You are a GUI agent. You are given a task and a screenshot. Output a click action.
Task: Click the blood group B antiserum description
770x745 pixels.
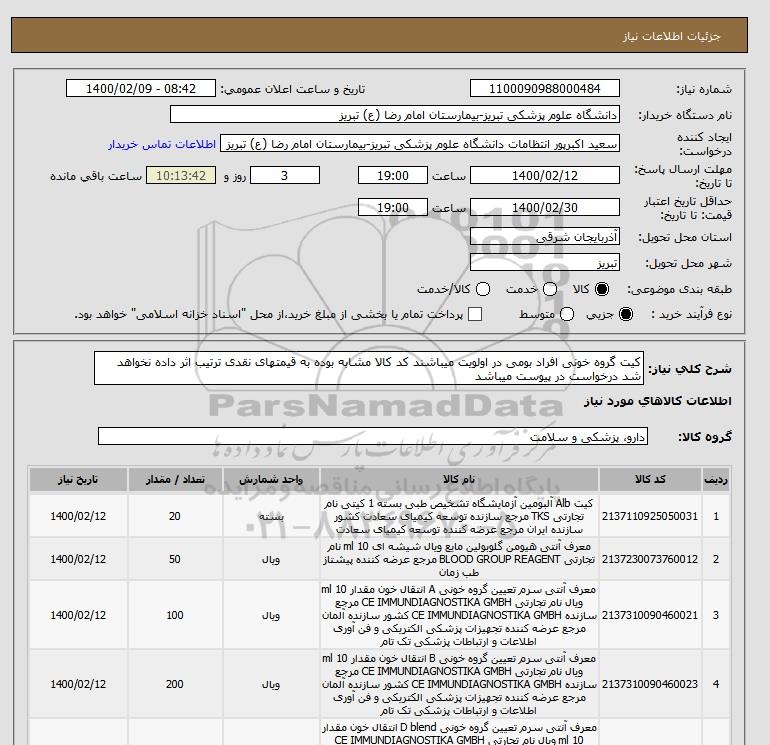pos(459,684)
